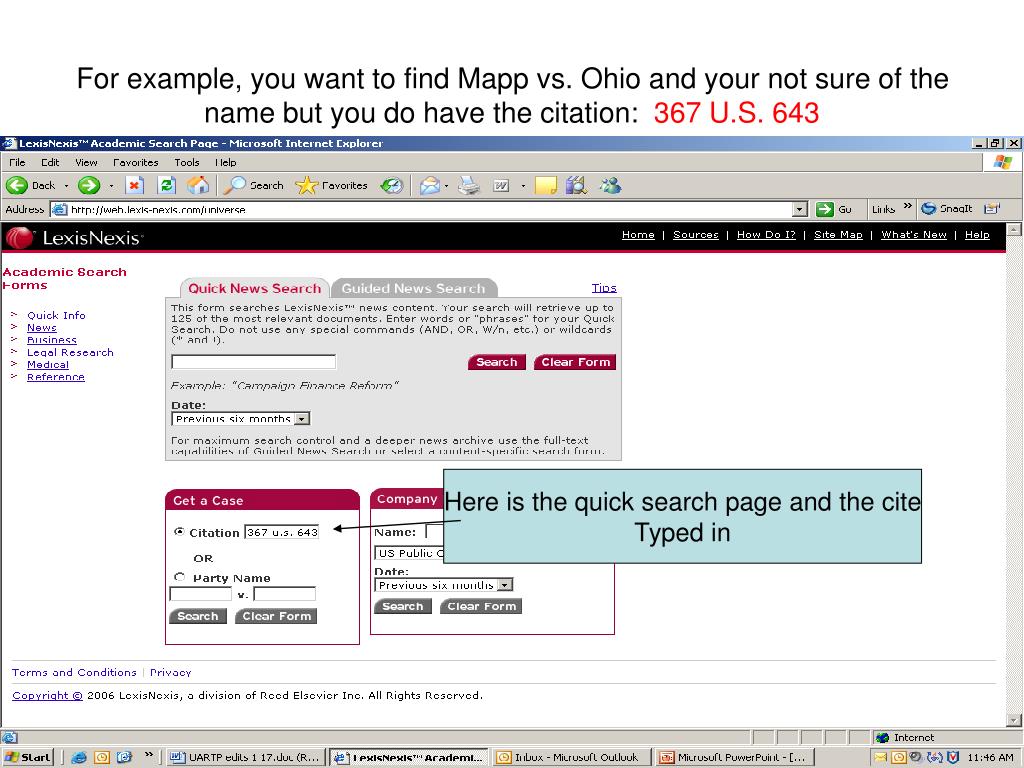Click the red Search button

coord(496,362)
